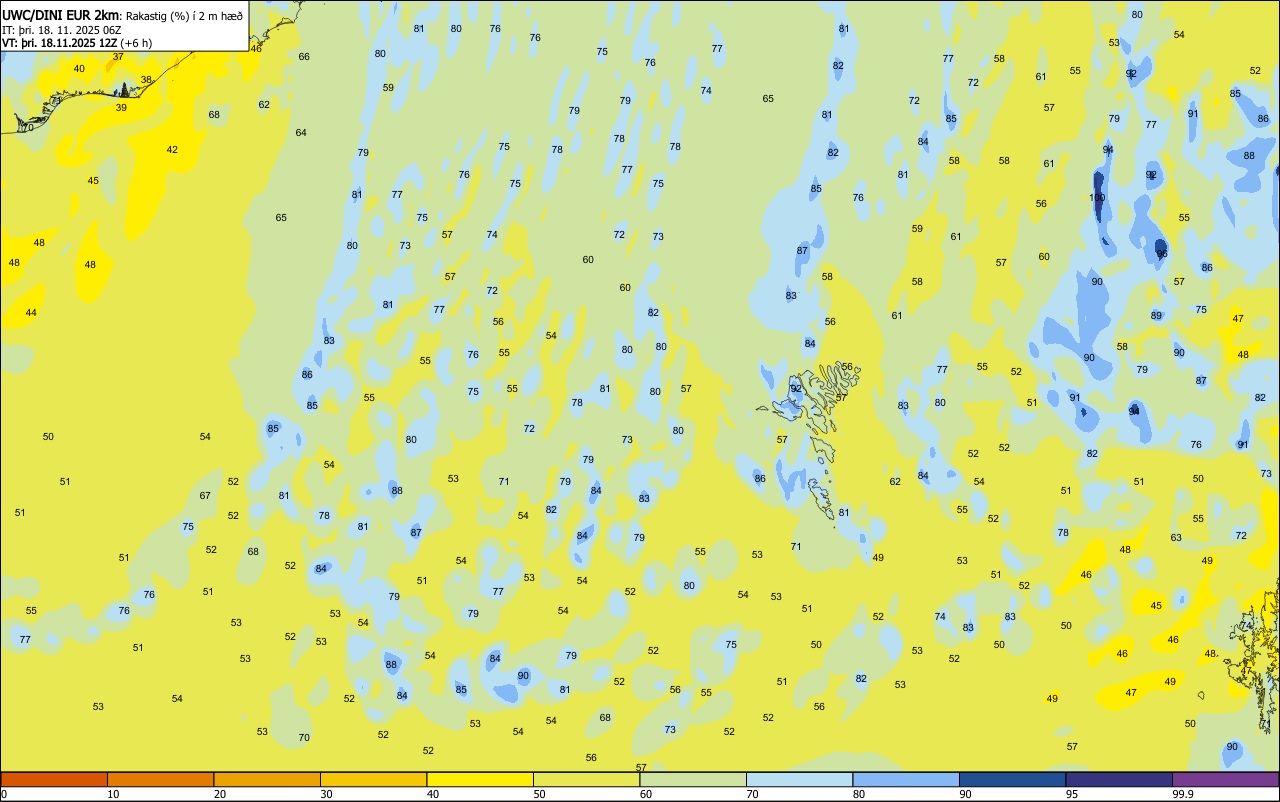Click the humidity value '66' on the map

[304, 56]
